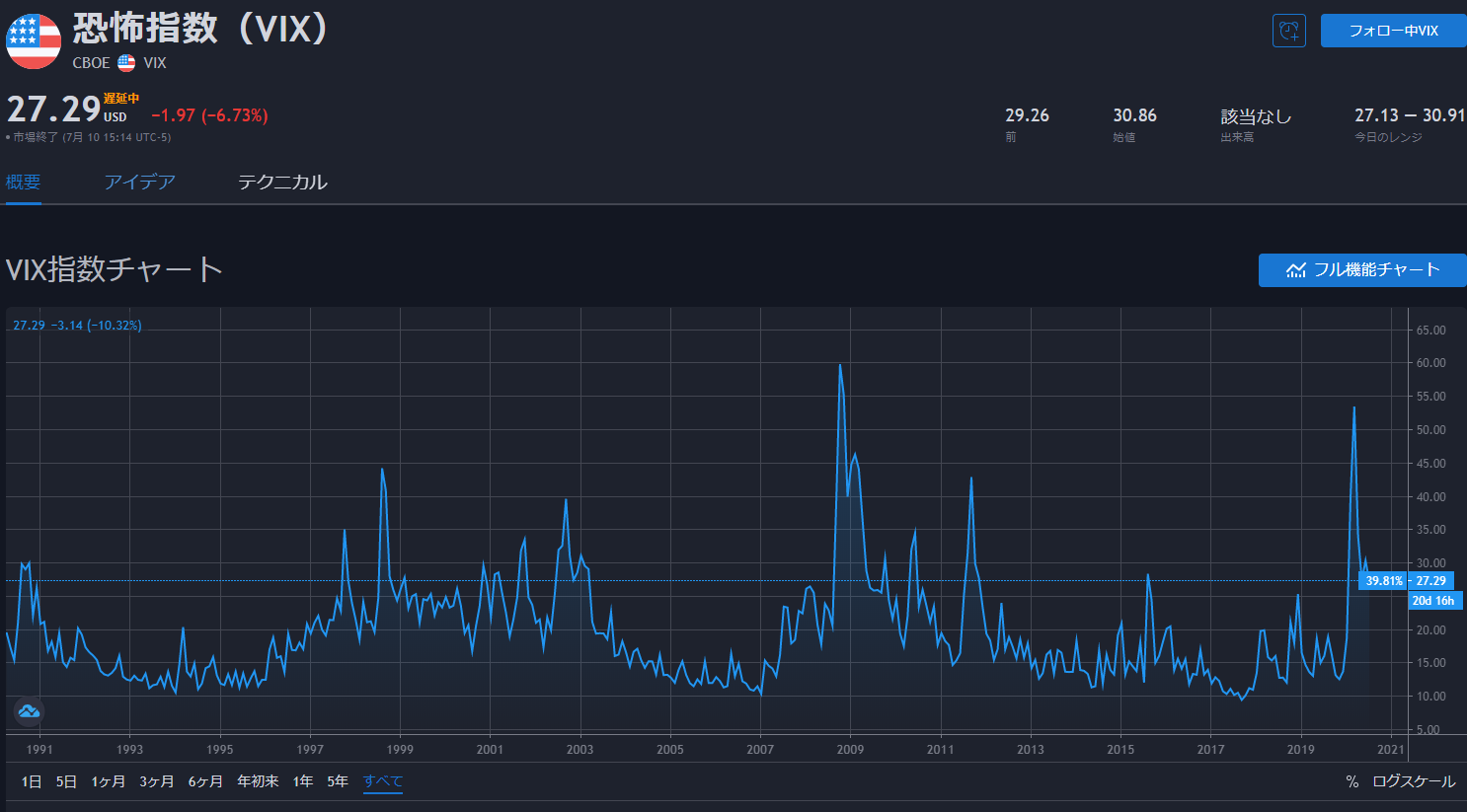1467x812 pixels.
Task: Click the alarm clock alert icon
Action: [1288, 31]
